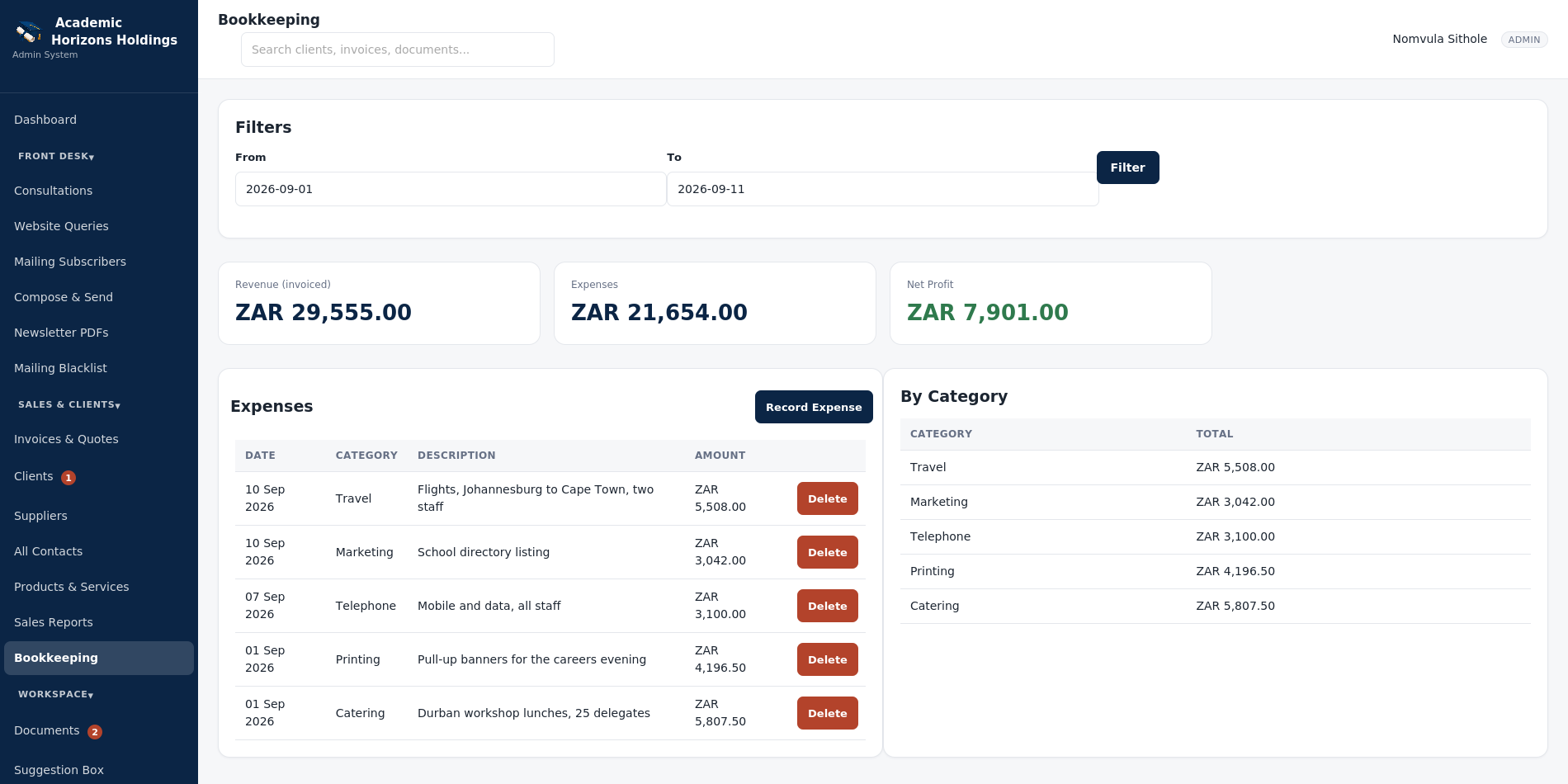Click the Record Expense button
1568x784 pixels.
(x=814, y=407)
